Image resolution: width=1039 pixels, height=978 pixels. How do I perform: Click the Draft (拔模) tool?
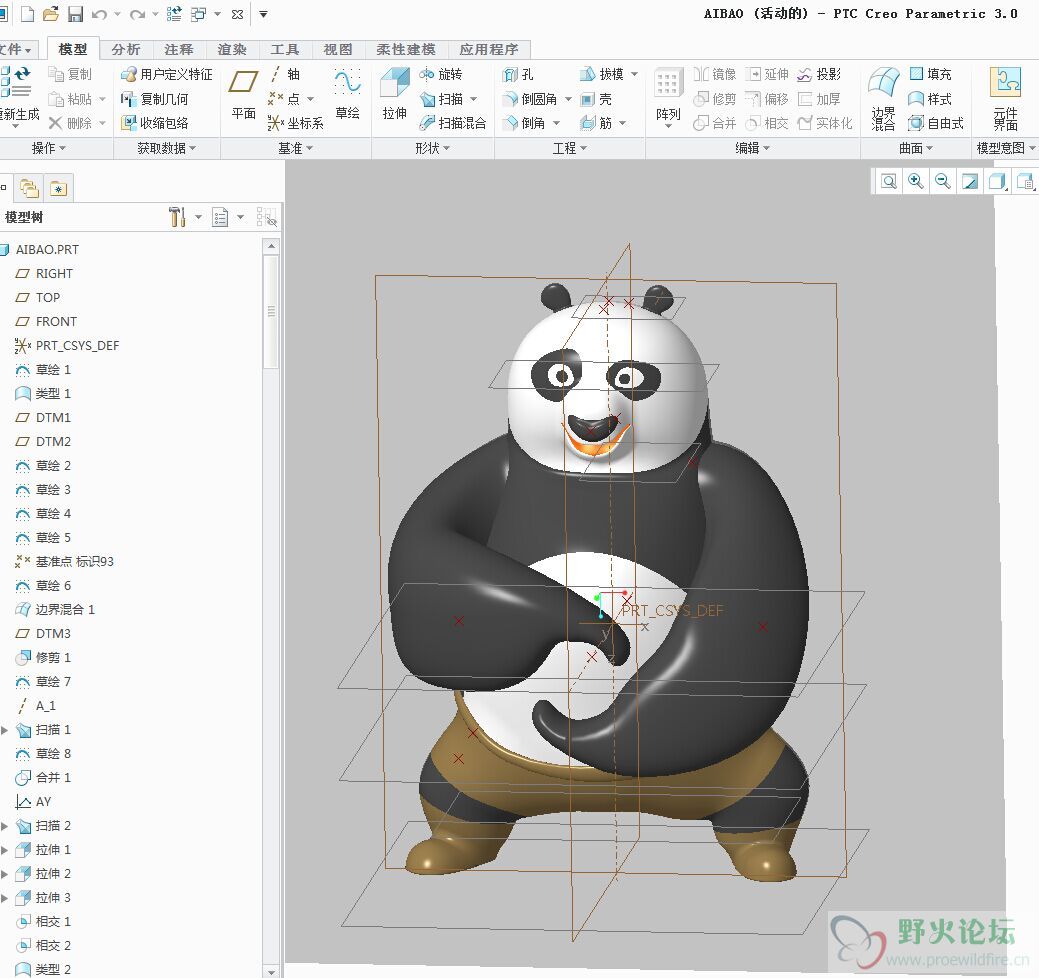[x=602, y=74]
